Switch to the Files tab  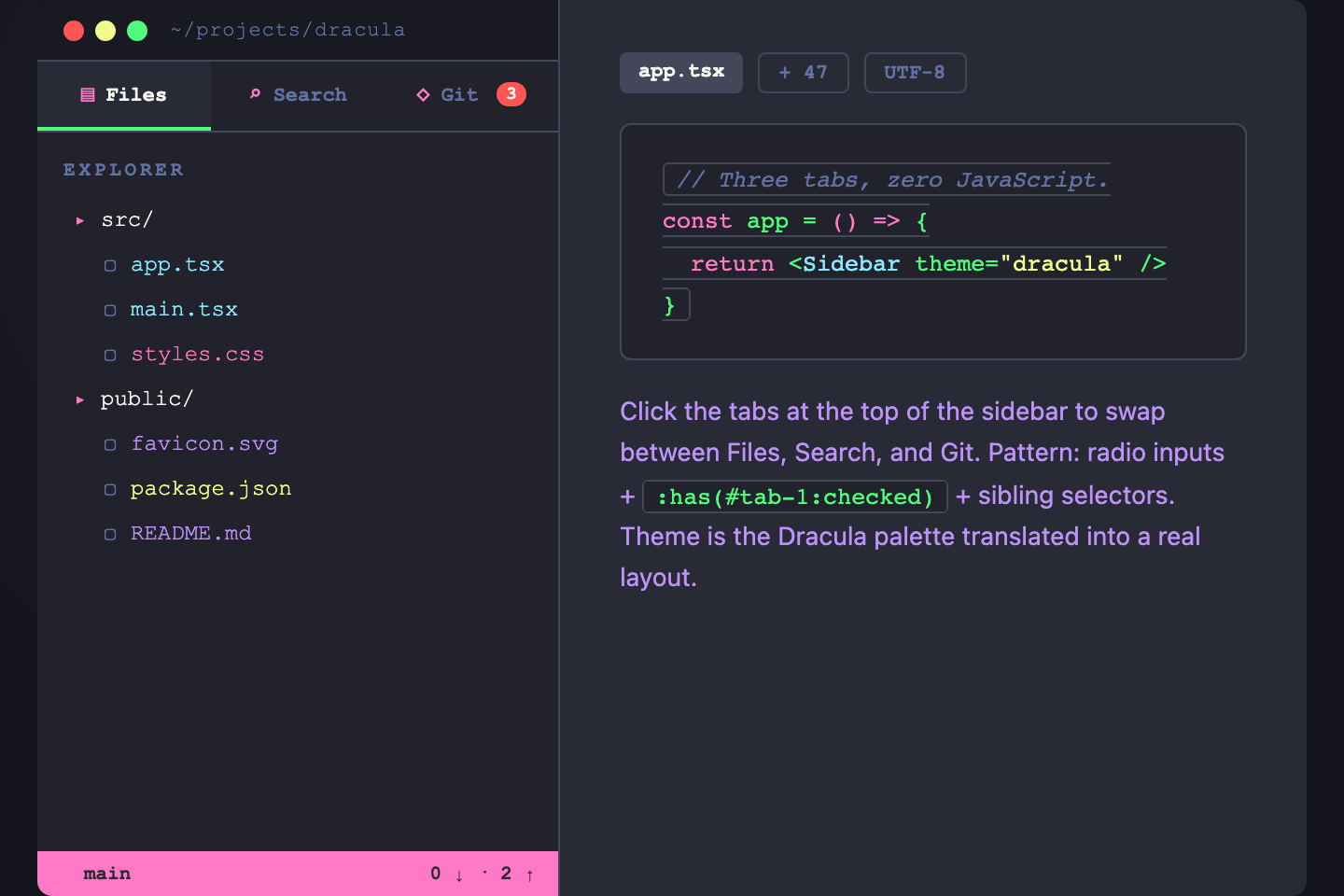[124, 95]
